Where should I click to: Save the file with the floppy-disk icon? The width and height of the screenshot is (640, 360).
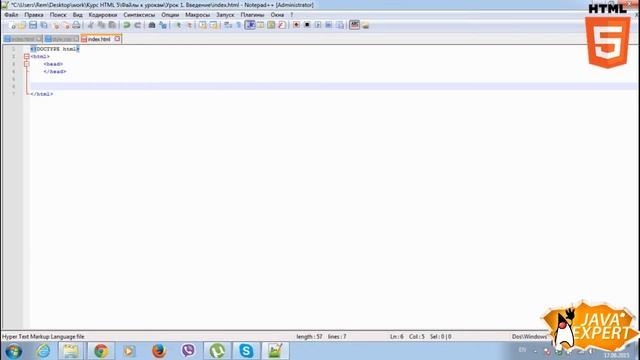[x=33, y=25]
